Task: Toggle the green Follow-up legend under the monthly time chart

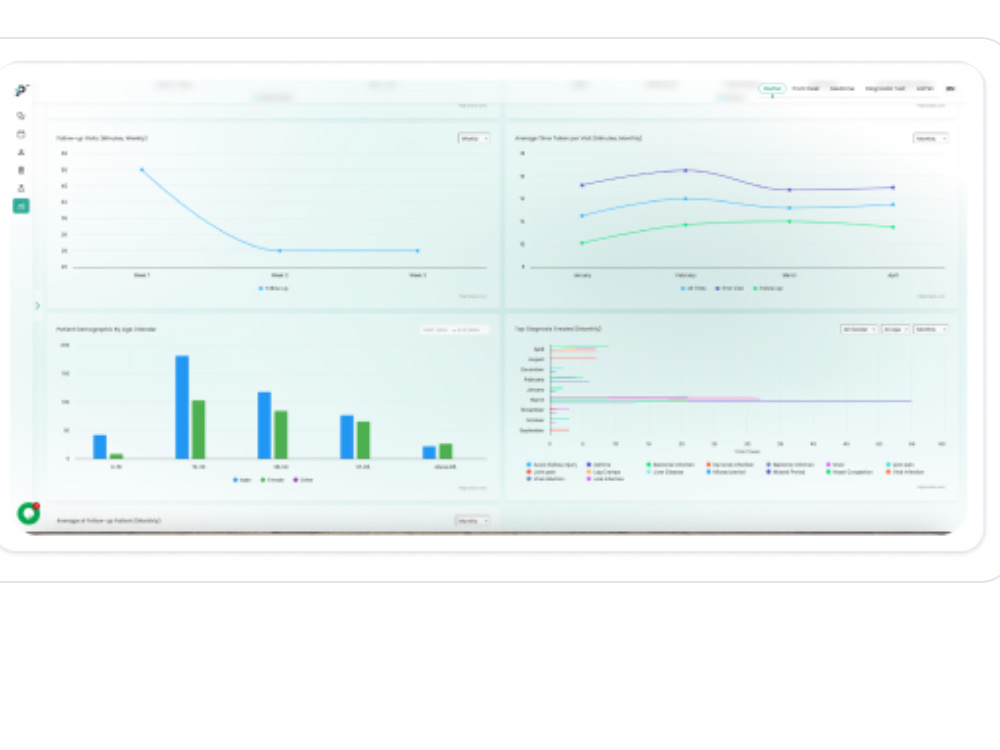Action: pos(768,288)
